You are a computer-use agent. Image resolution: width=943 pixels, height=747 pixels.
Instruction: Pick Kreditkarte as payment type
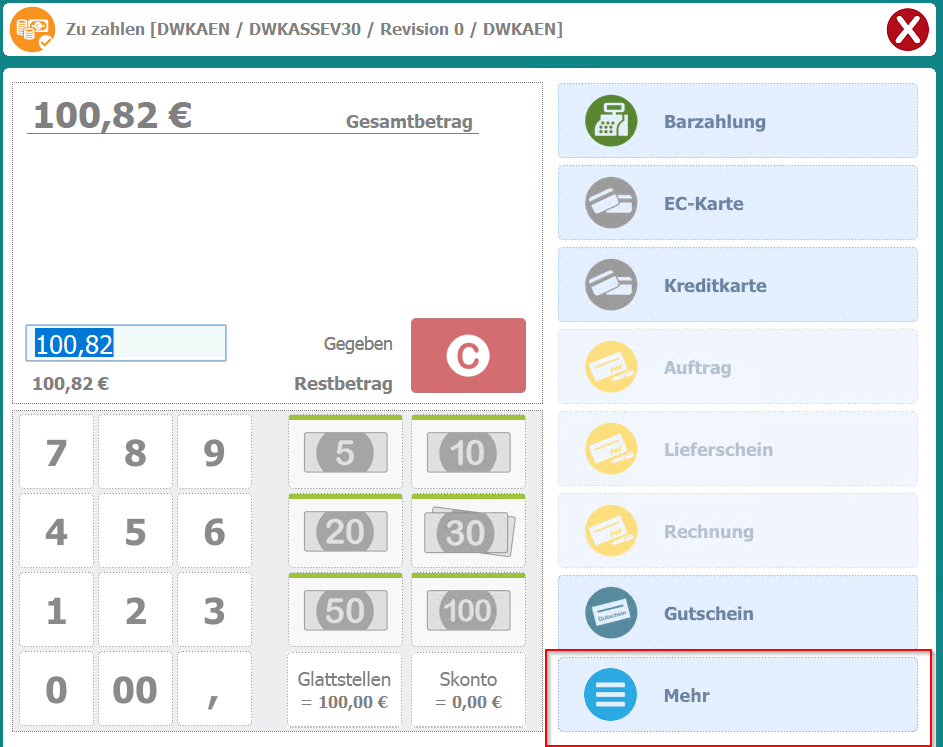(737, 285)
